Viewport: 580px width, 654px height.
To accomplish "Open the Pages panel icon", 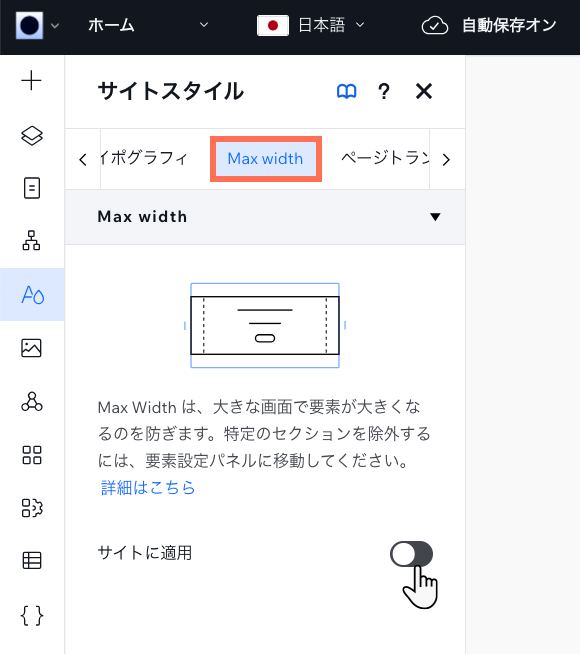I will pos(32,188).
